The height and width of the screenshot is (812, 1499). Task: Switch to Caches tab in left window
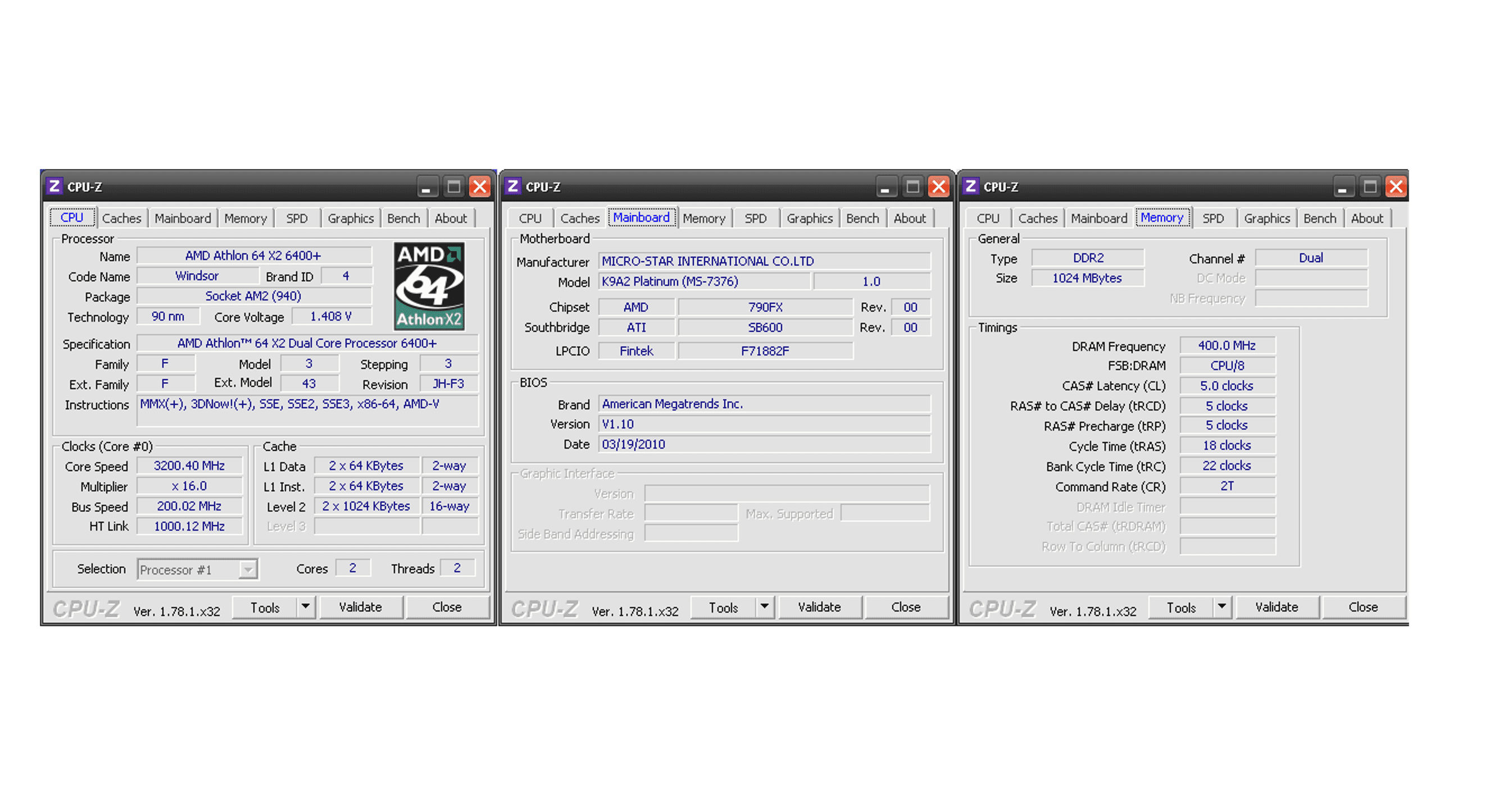pos(121,218)
